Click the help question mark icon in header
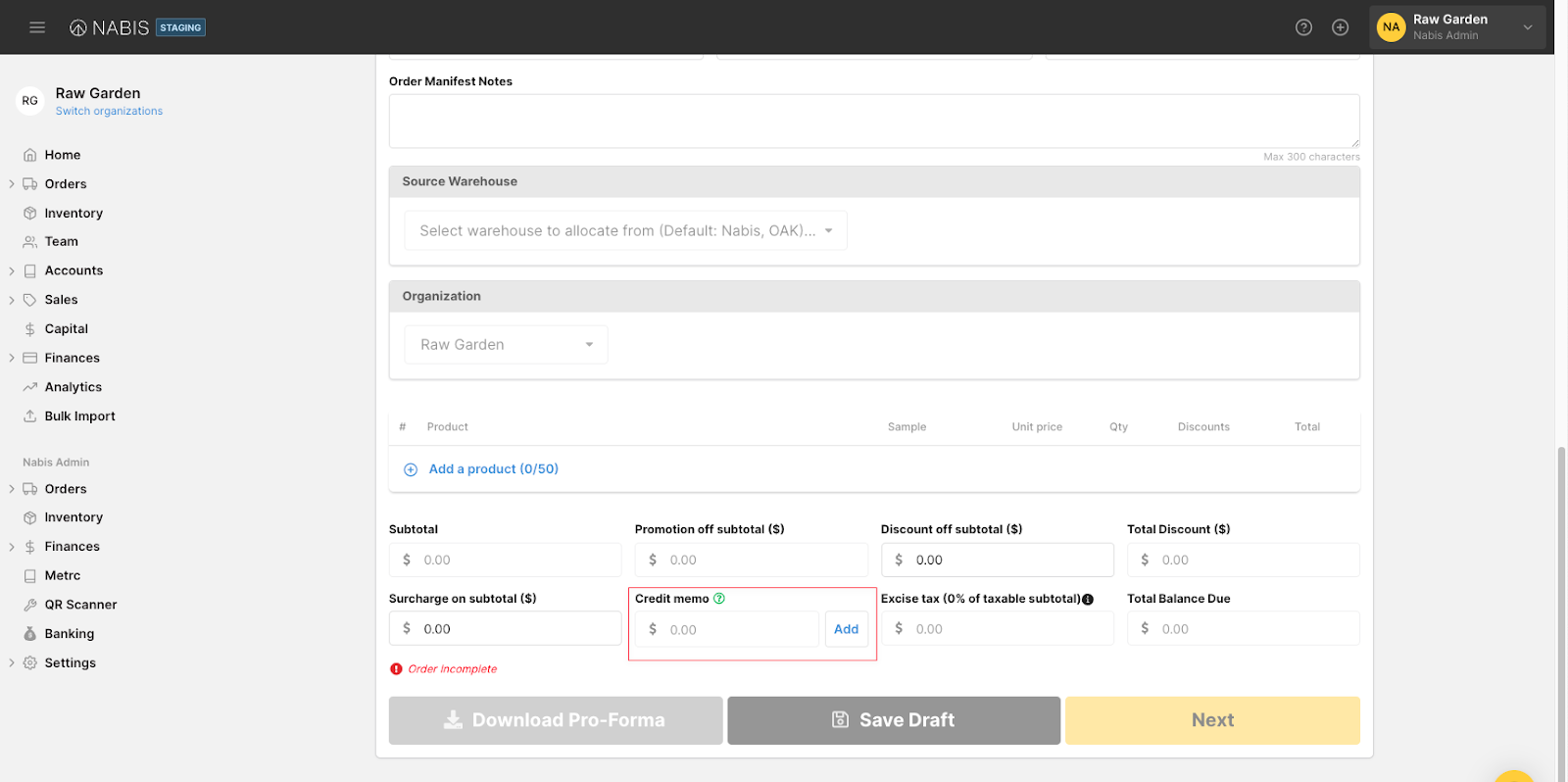Image resolution: width=1568 pixels, height=782 pixels. pyautogui.click(x=1303, y=27)
